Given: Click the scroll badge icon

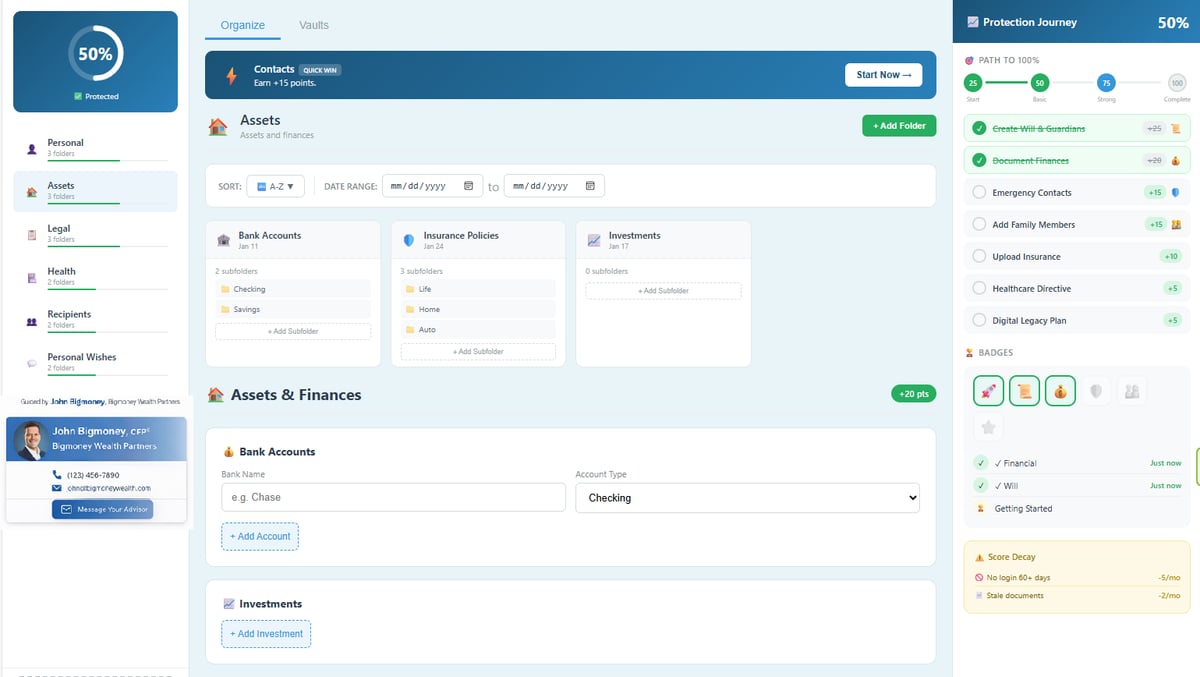Looking at the screenshot, I should [x=1024, y=391].
